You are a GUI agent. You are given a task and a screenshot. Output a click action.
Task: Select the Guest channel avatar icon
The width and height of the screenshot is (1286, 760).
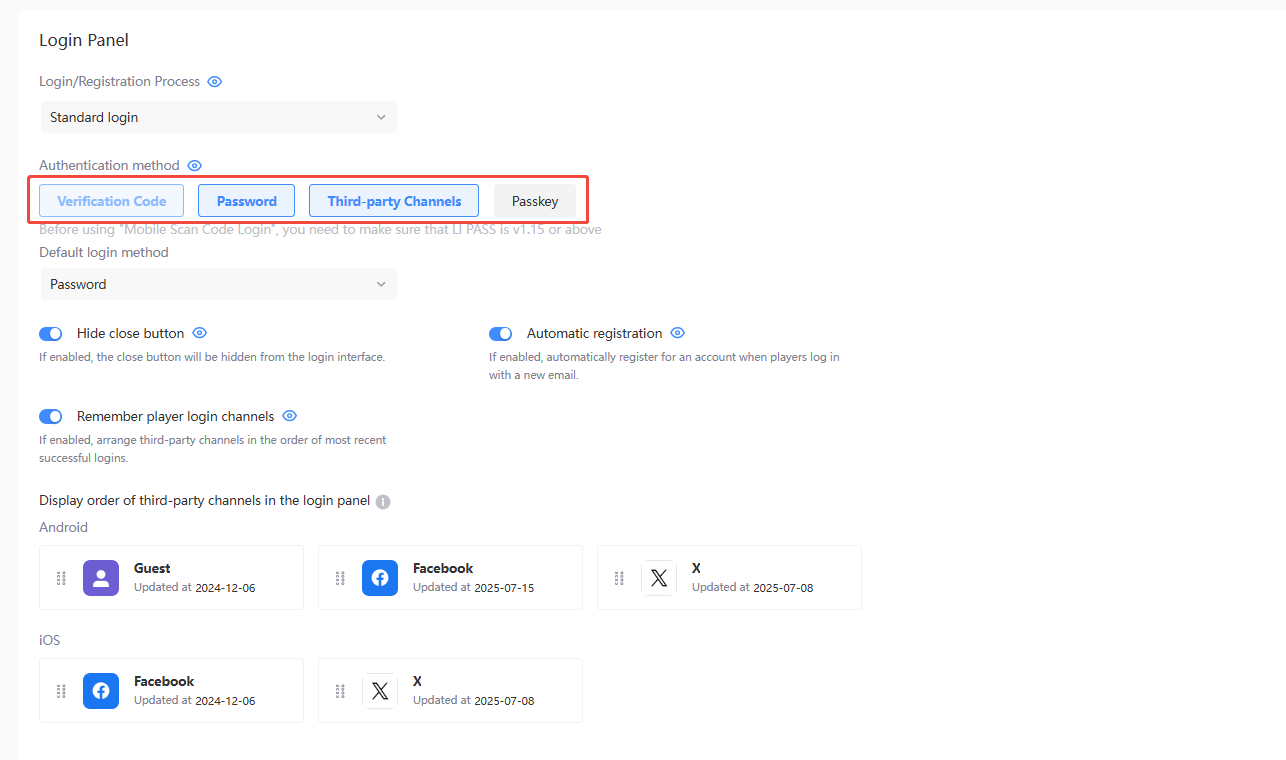(x=101, y=578)
